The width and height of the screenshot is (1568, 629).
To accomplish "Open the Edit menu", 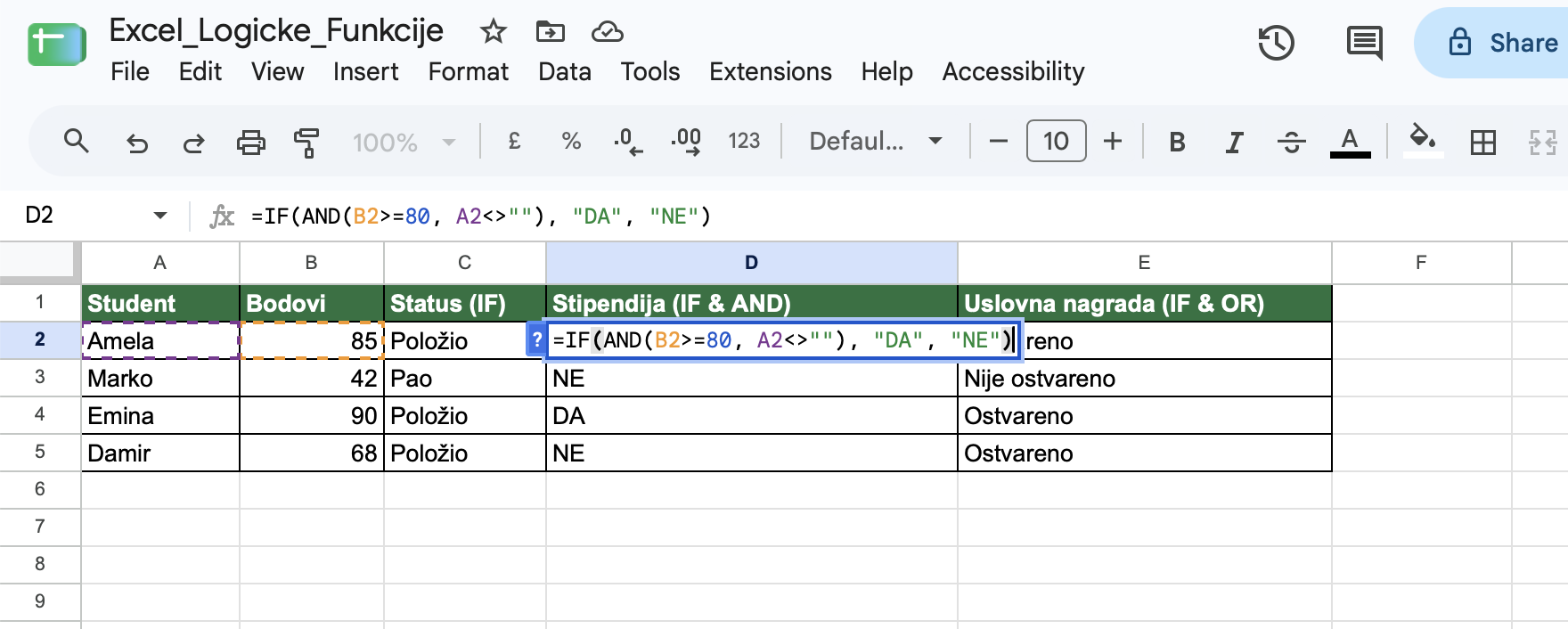I will pos(200,71).
